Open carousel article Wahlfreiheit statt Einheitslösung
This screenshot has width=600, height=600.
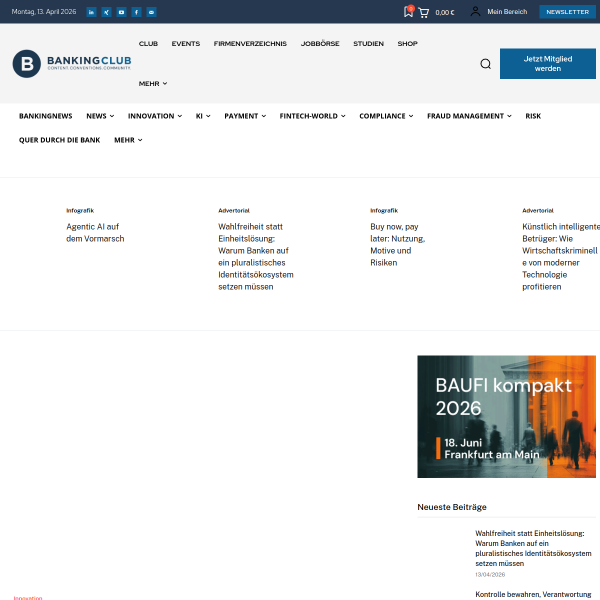pyautogui.click(x=256, y=256)
